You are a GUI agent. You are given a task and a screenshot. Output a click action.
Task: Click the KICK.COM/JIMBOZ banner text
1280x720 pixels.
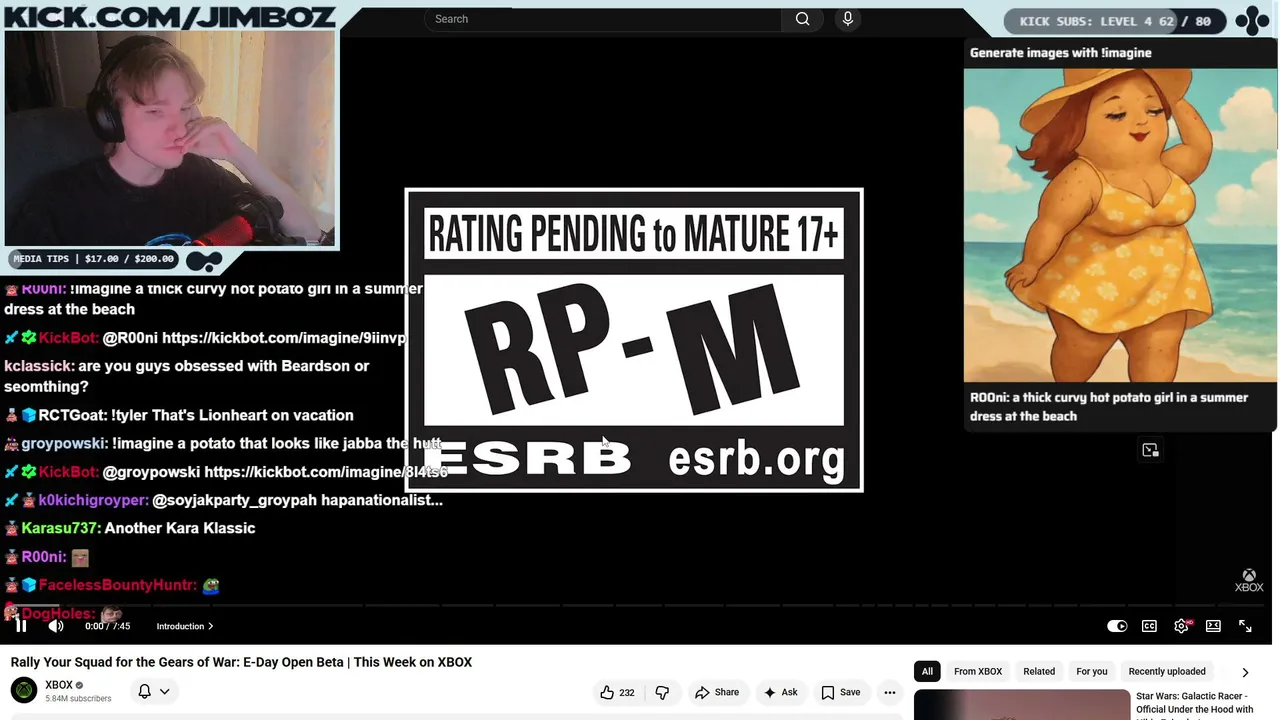click(x=169, y=15)
